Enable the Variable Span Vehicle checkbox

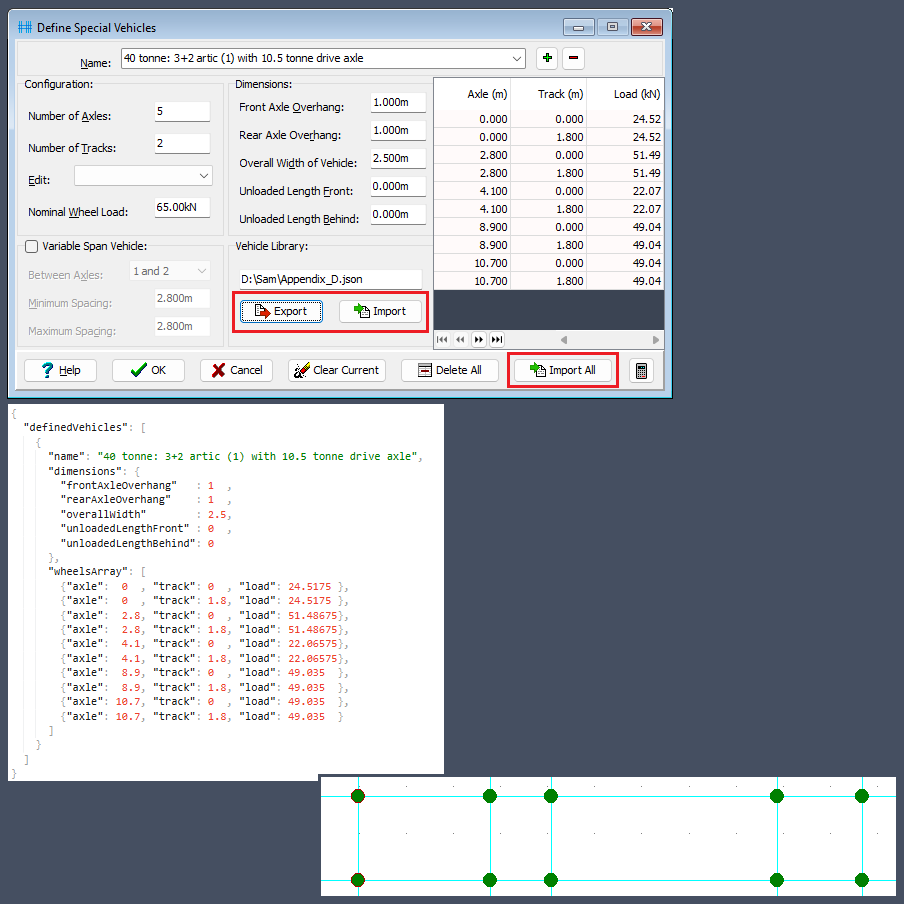tap(32, 247)
